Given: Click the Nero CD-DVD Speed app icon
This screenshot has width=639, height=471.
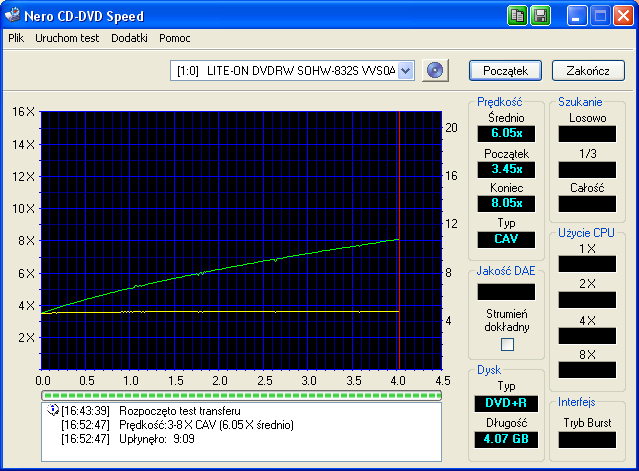Looking at the screenshot, I should point(12,15).
